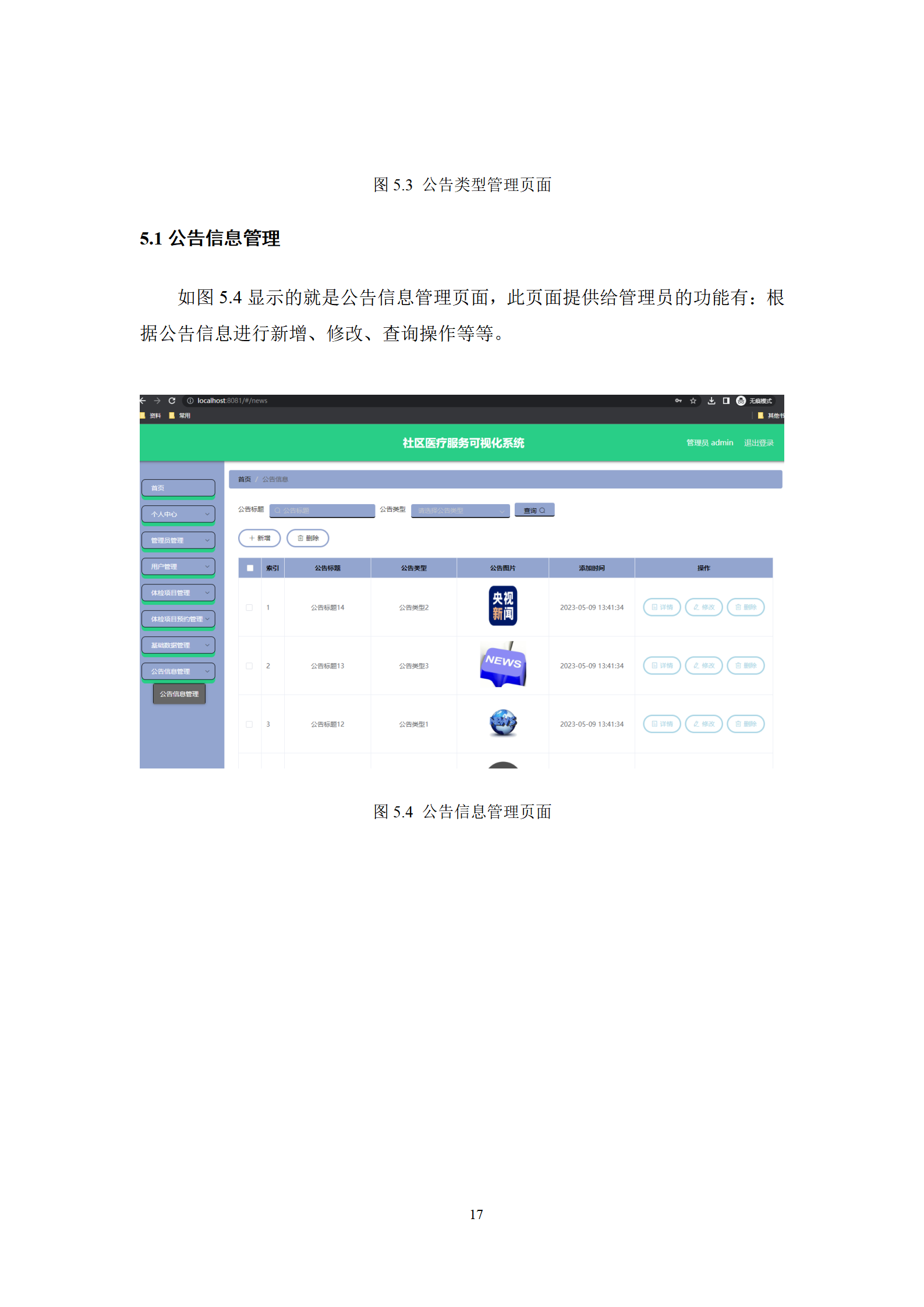Image resolution: width=924 pixels, height=1307 pixels.
Task: Toggle the select-all checkbox in table header
Action: coord(250,568)
